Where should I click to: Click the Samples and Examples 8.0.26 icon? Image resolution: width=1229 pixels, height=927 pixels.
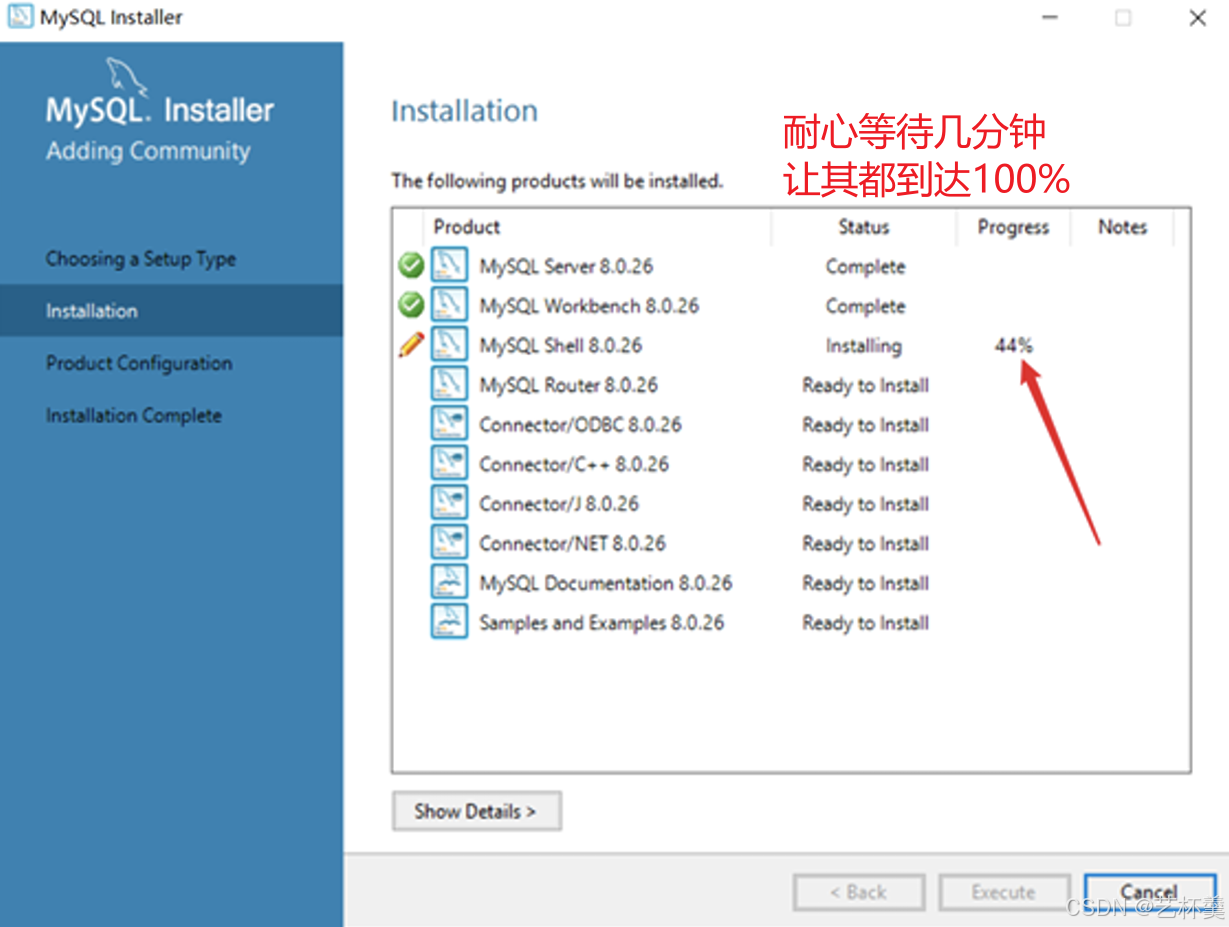[x=449, y=621]
